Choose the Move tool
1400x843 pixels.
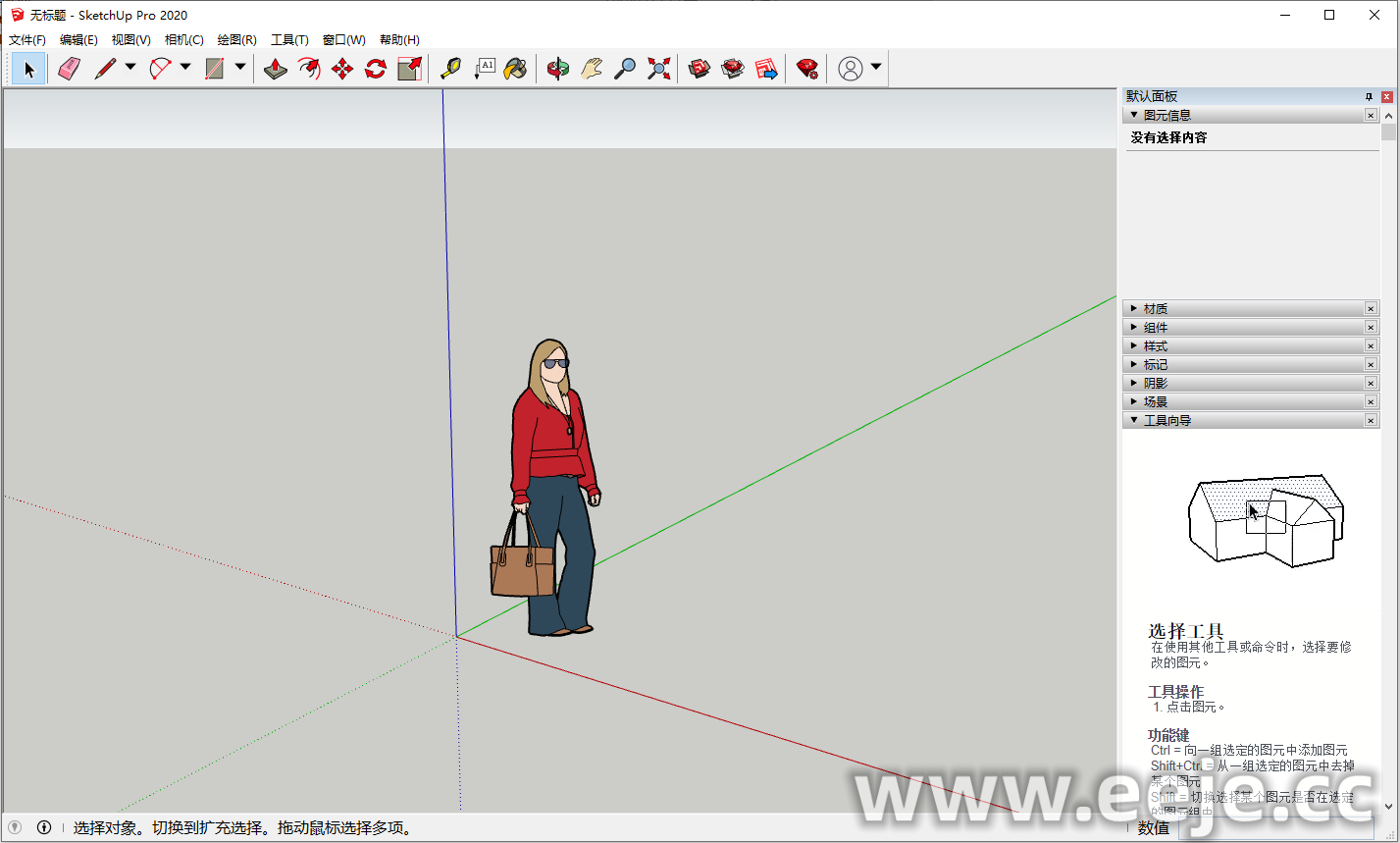click(x=342, y=69)
